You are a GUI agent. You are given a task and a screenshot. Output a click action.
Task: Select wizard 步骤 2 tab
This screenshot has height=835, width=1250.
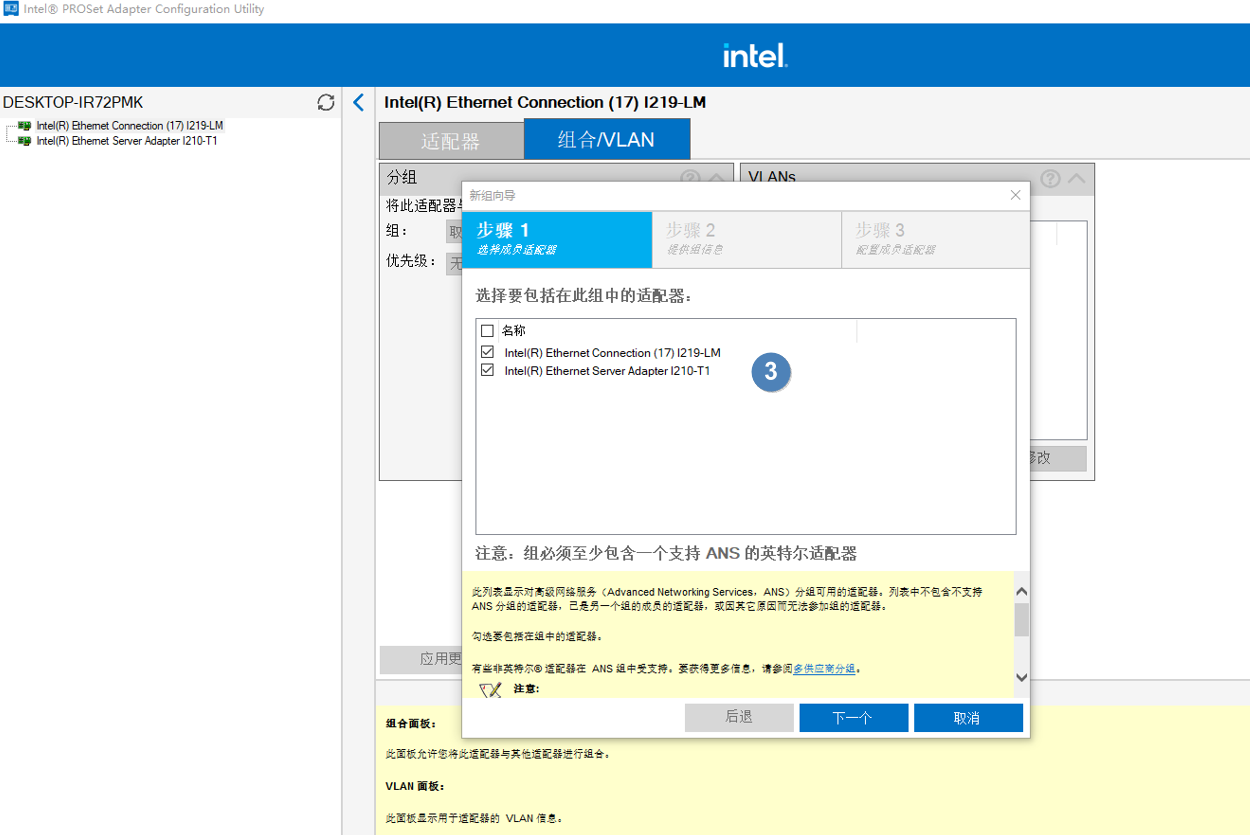coord(747,239)
